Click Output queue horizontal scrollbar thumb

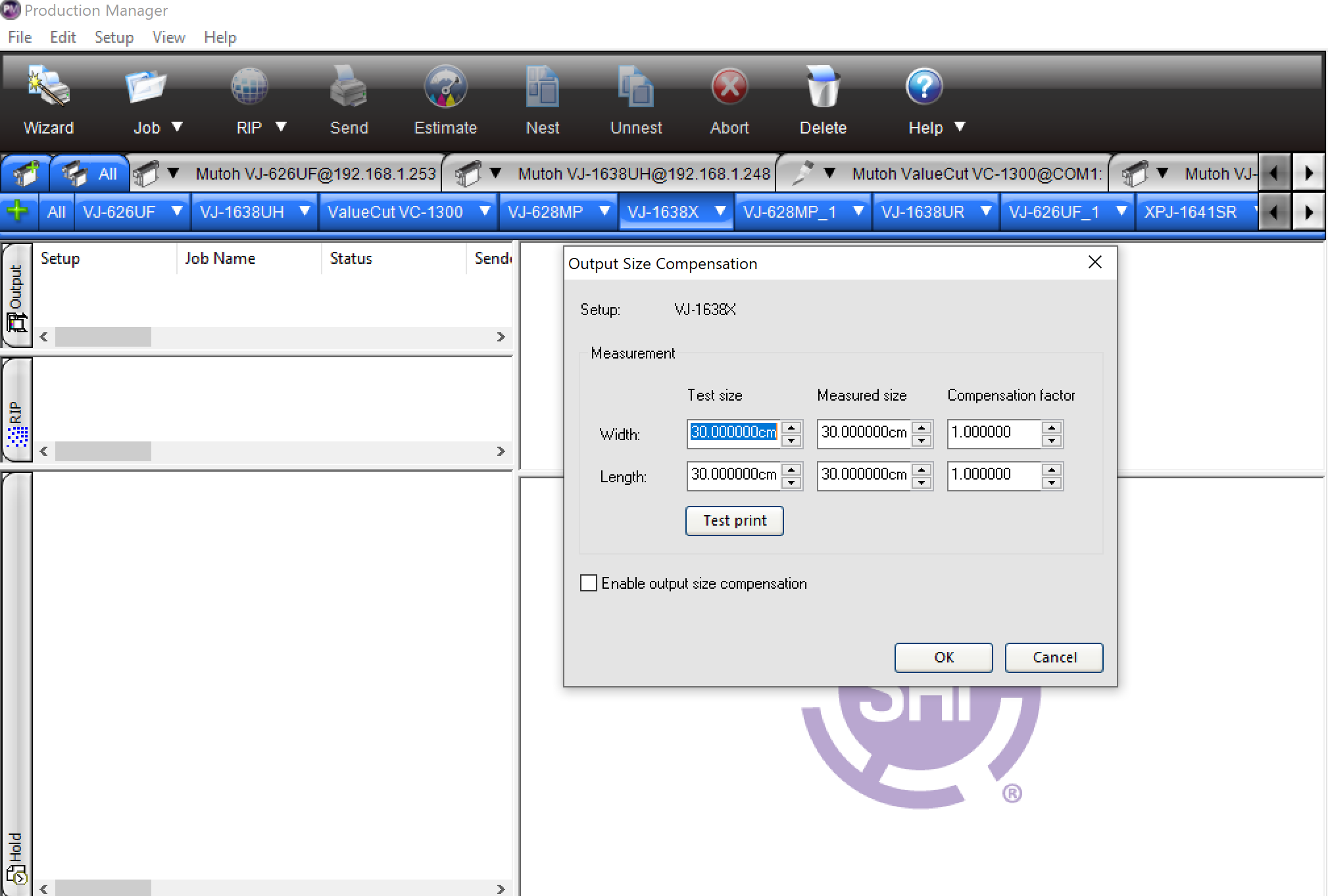(x=103, y=337)
